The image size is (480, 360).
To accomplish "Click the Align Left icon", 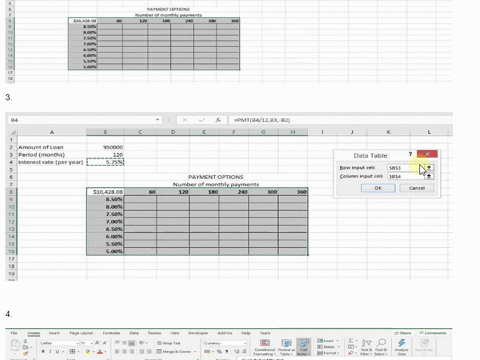I will [117, 351].
